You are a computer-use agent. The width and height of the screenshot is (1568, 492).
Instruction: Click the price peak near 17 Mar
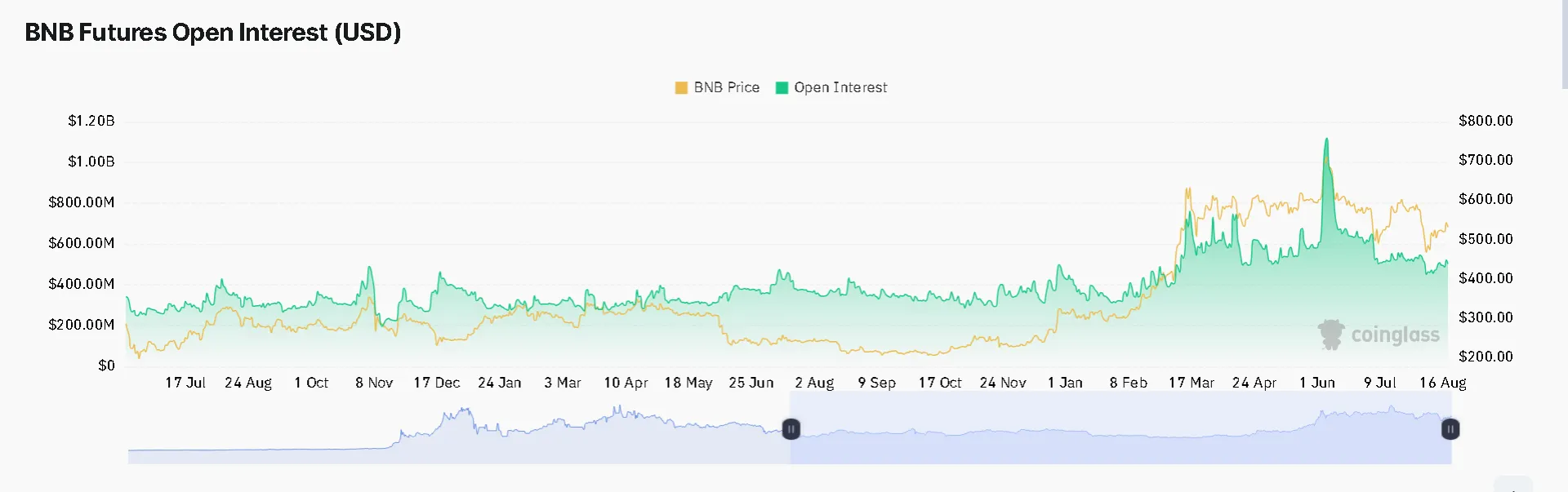click(x=1188, y=189)
